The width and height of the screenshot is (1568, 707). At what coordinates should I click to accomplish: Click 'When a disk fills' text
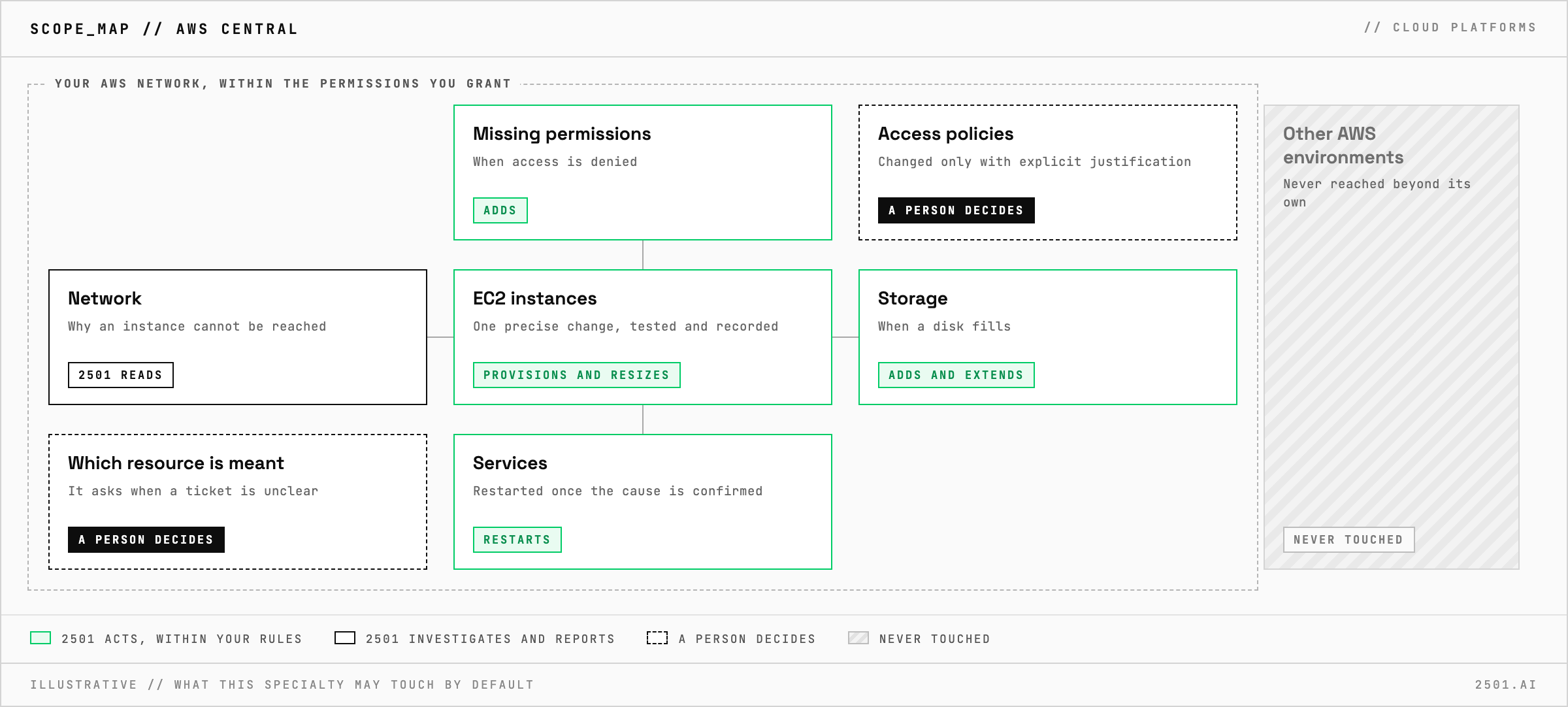[x=945, y=326]
